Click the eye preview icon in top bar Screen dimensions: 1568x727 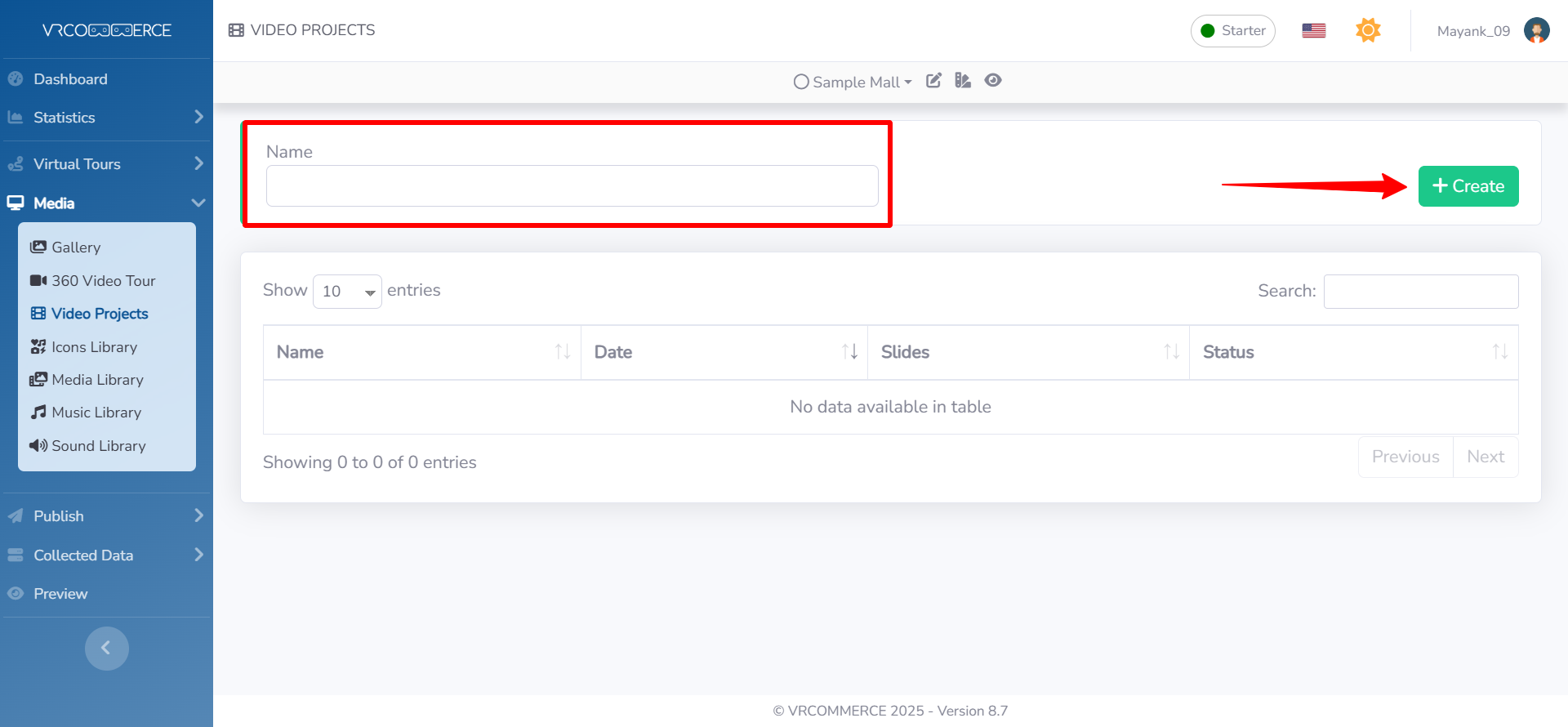coord(993,81)
